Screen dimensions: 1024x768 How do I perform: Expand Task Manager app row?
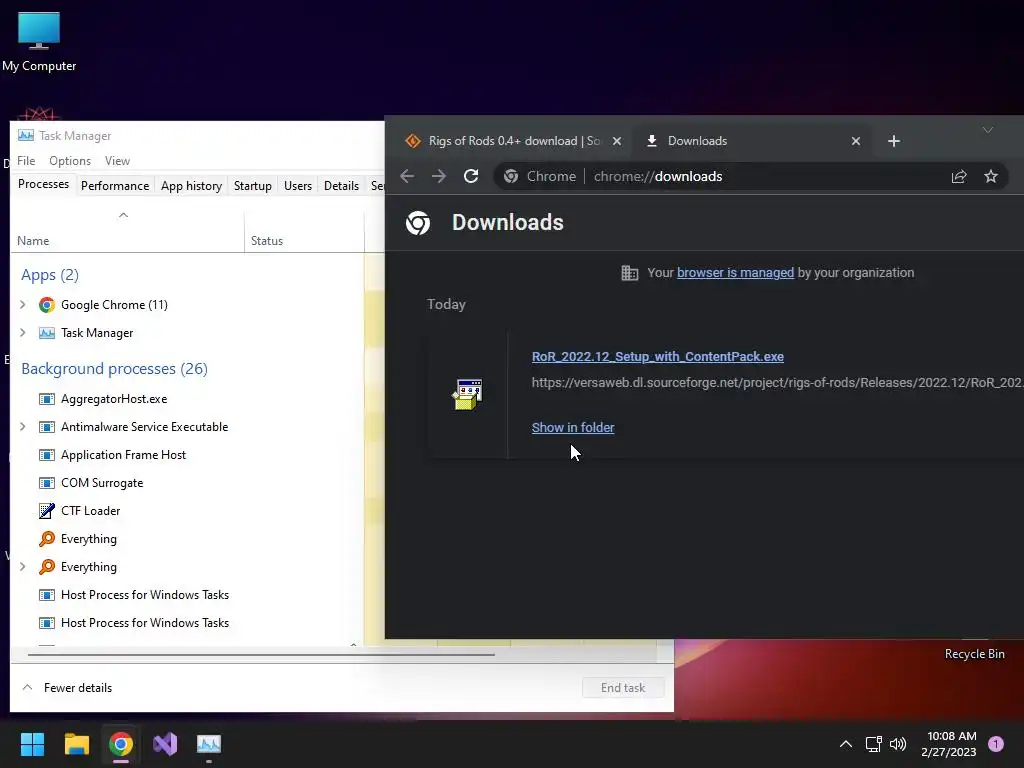coord(23,333)
